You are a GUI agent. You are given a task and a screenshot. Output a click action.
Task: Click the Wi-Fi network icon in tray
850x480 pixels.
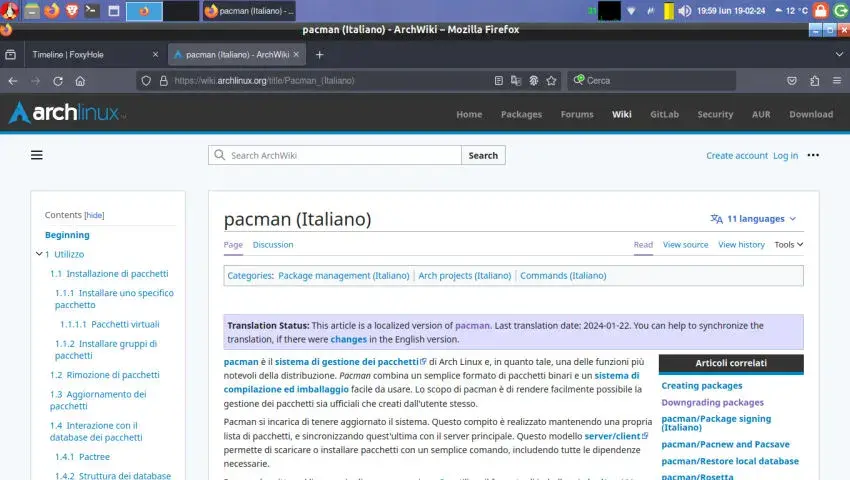631,10
